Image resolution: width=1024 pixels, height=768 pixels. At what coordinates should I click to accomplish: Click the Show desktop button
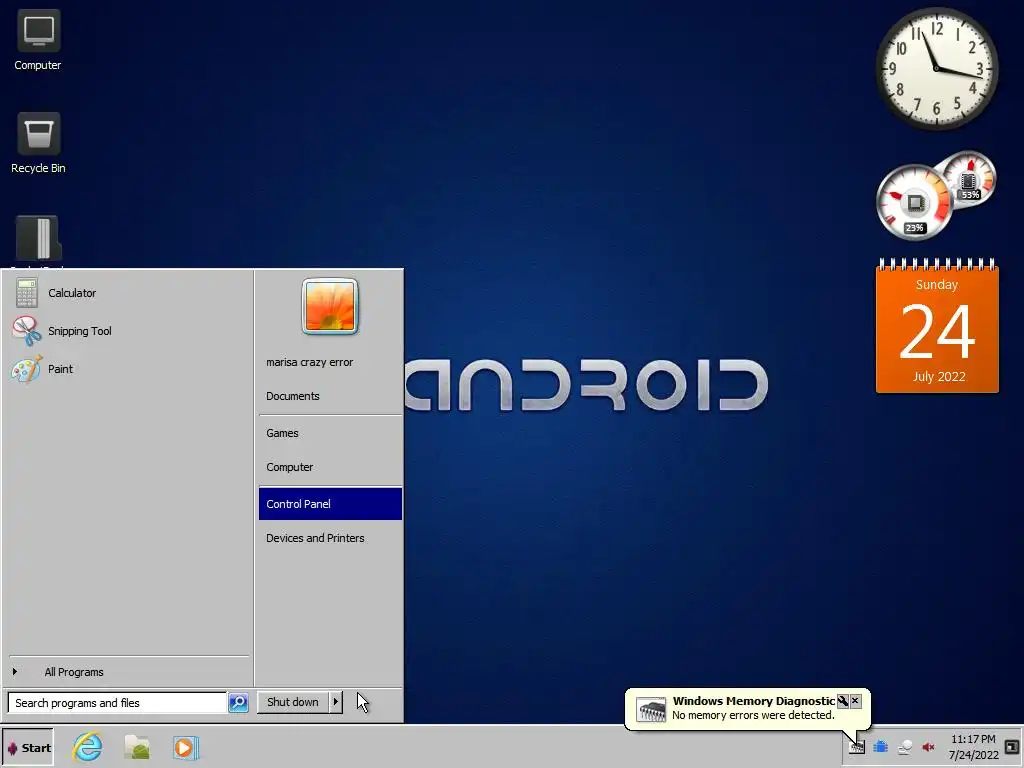coord(1012,747)
